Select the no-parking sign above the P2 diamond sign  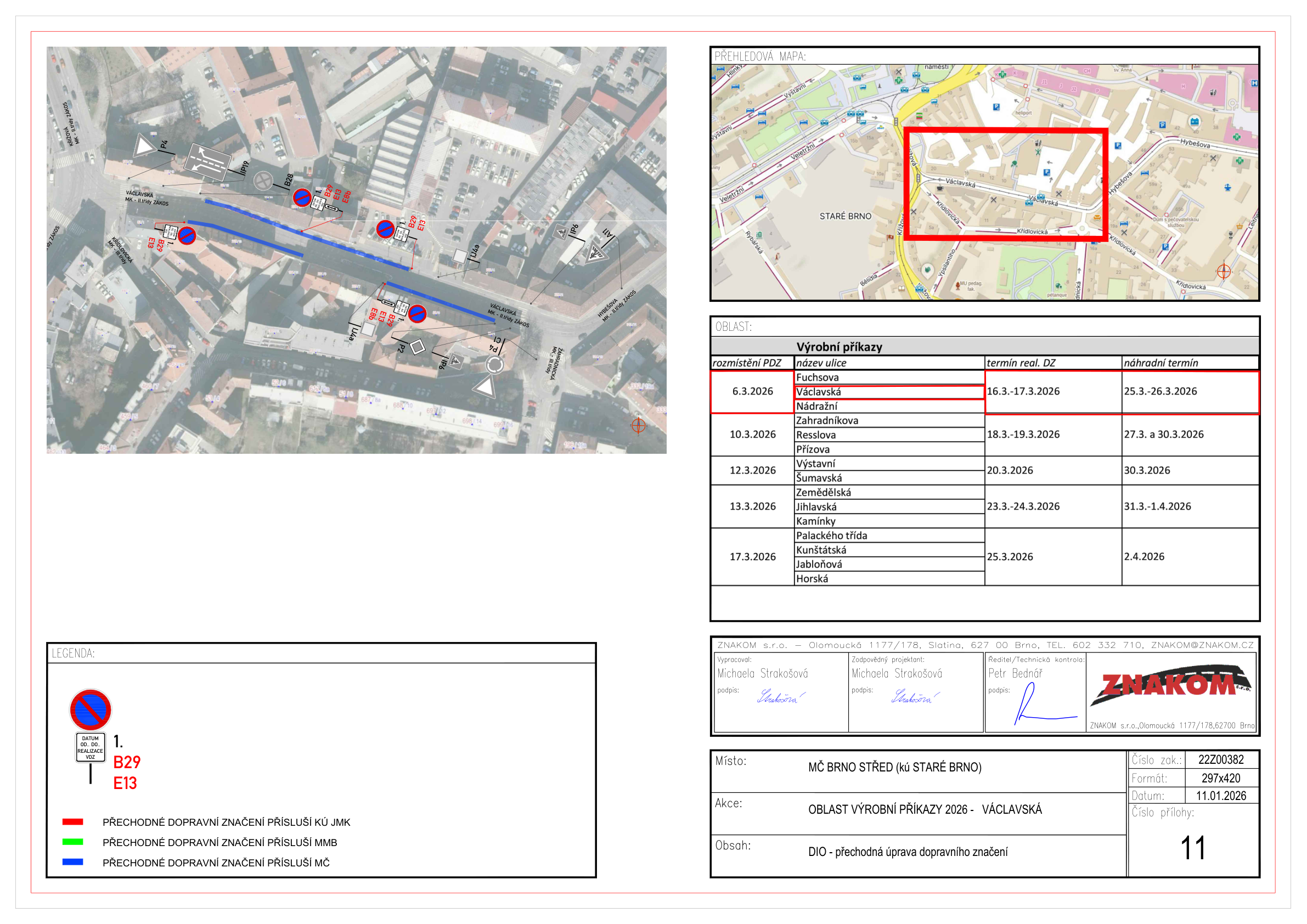pos(417,314)
